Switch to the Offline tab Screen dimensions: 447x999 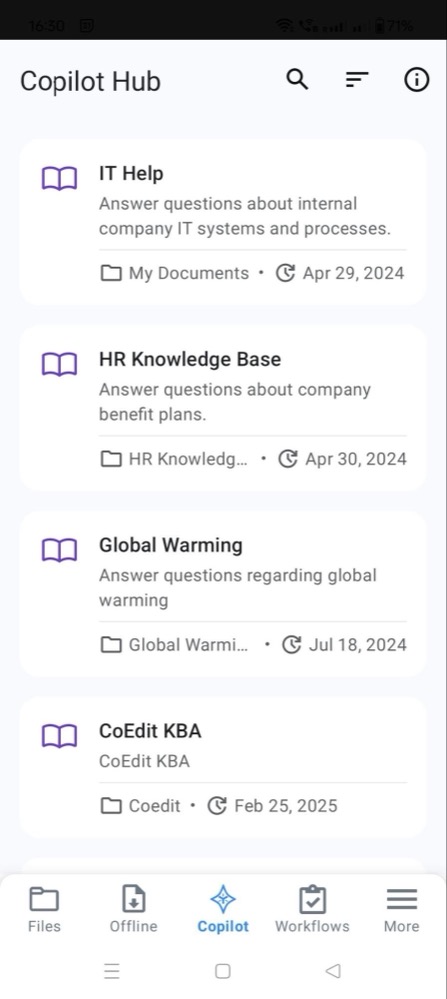(133, 910)
